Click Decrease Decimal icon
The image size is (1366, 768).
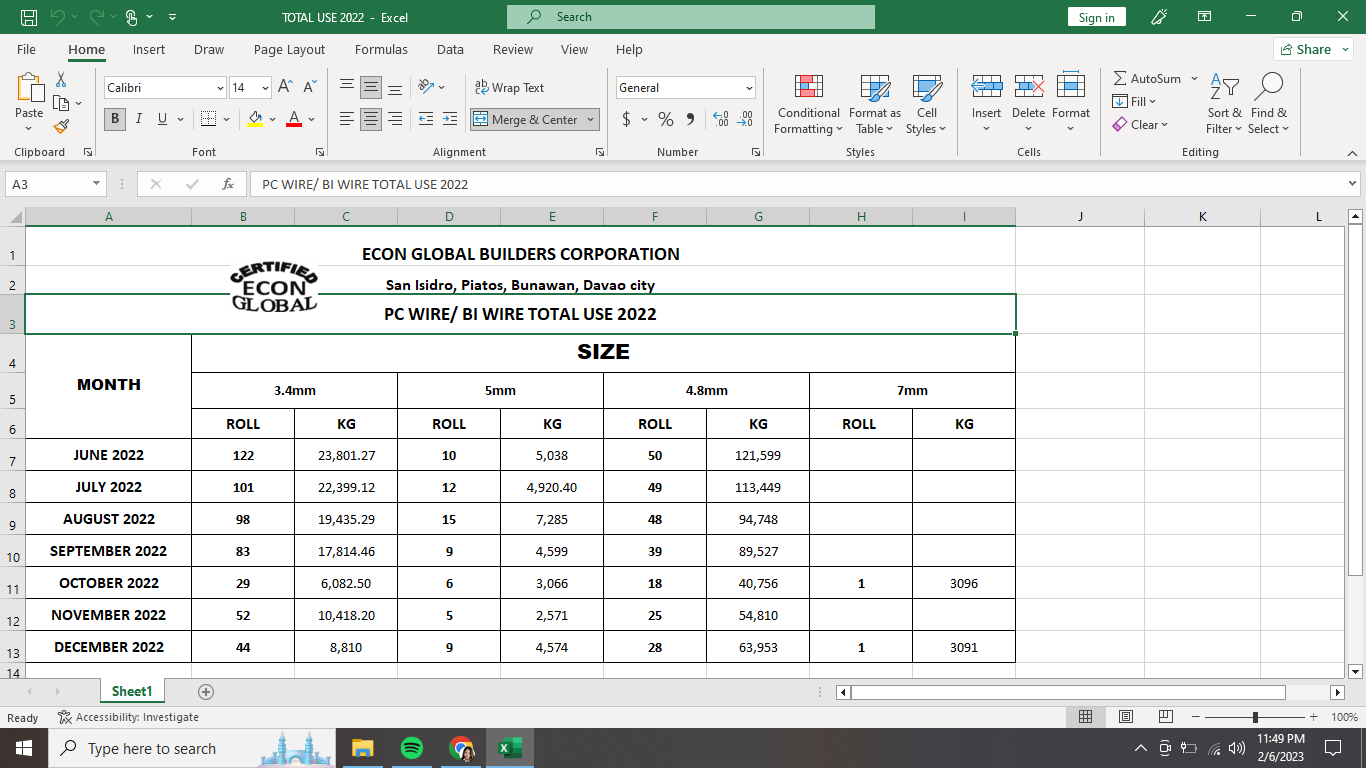coord(745,119)
